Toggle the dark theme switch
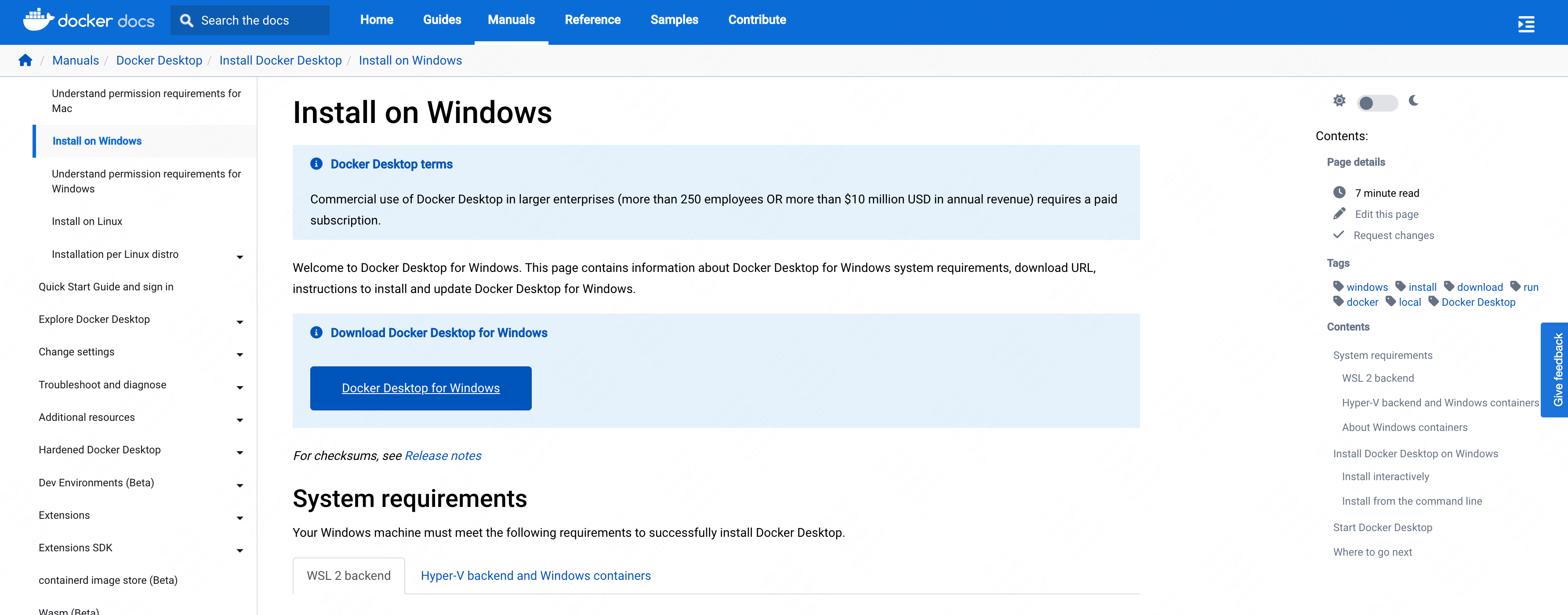 pos(1377,103)
